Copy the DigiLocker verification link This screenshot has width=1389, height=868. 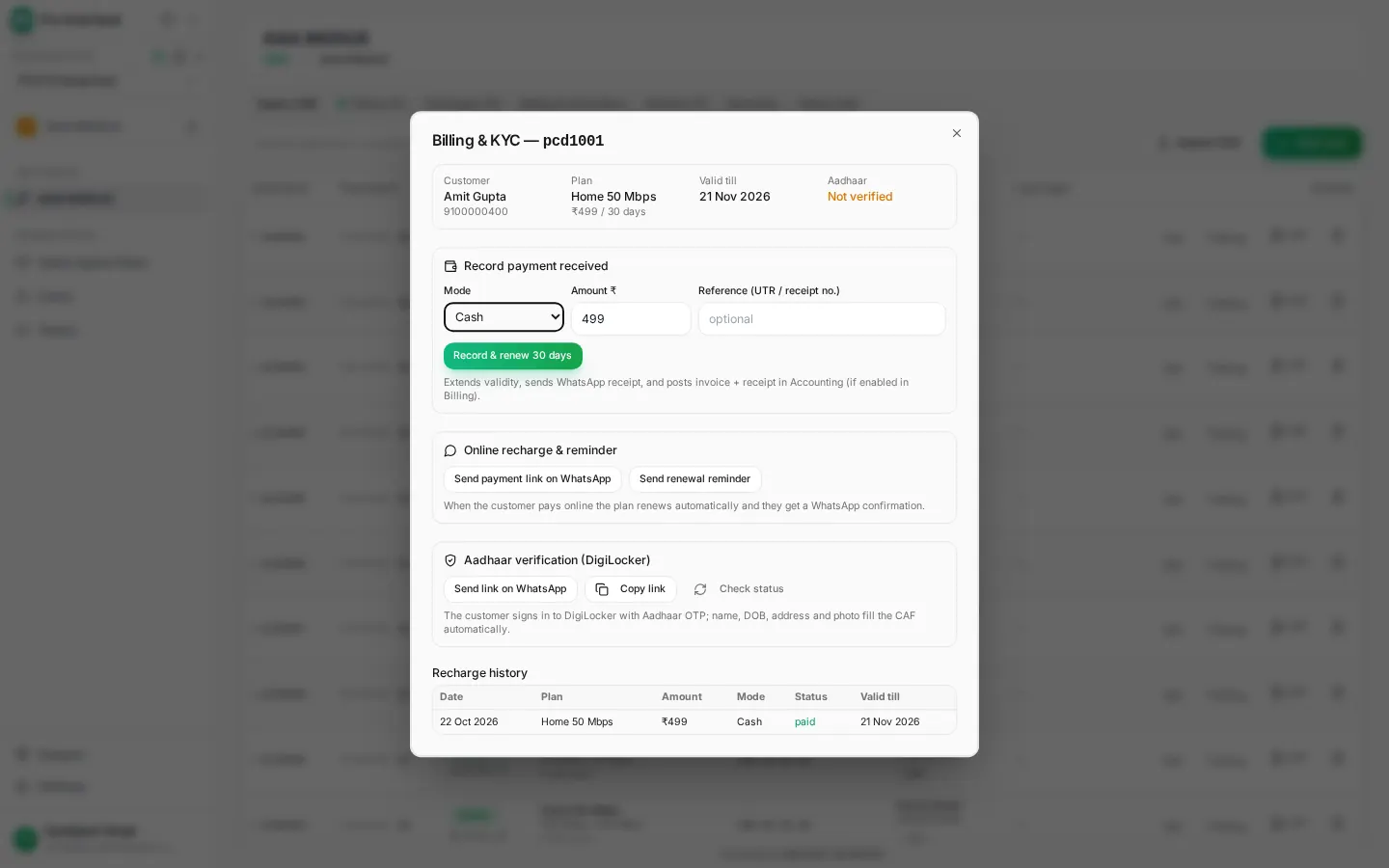(x=631, y=589)
